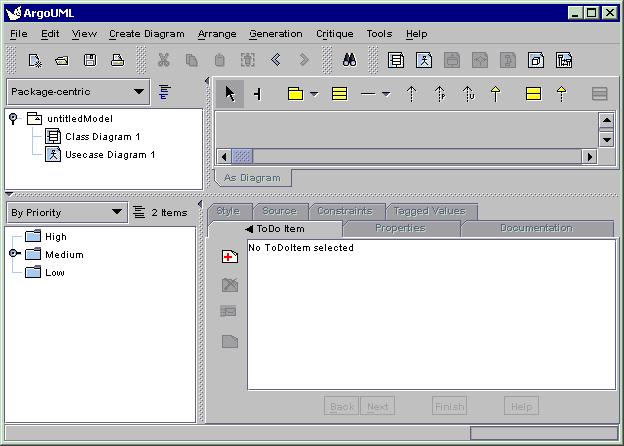The image size is (624, 446).
Task: Select Usecase Diagram 1 in tree
Action: (x=100, y=154)
